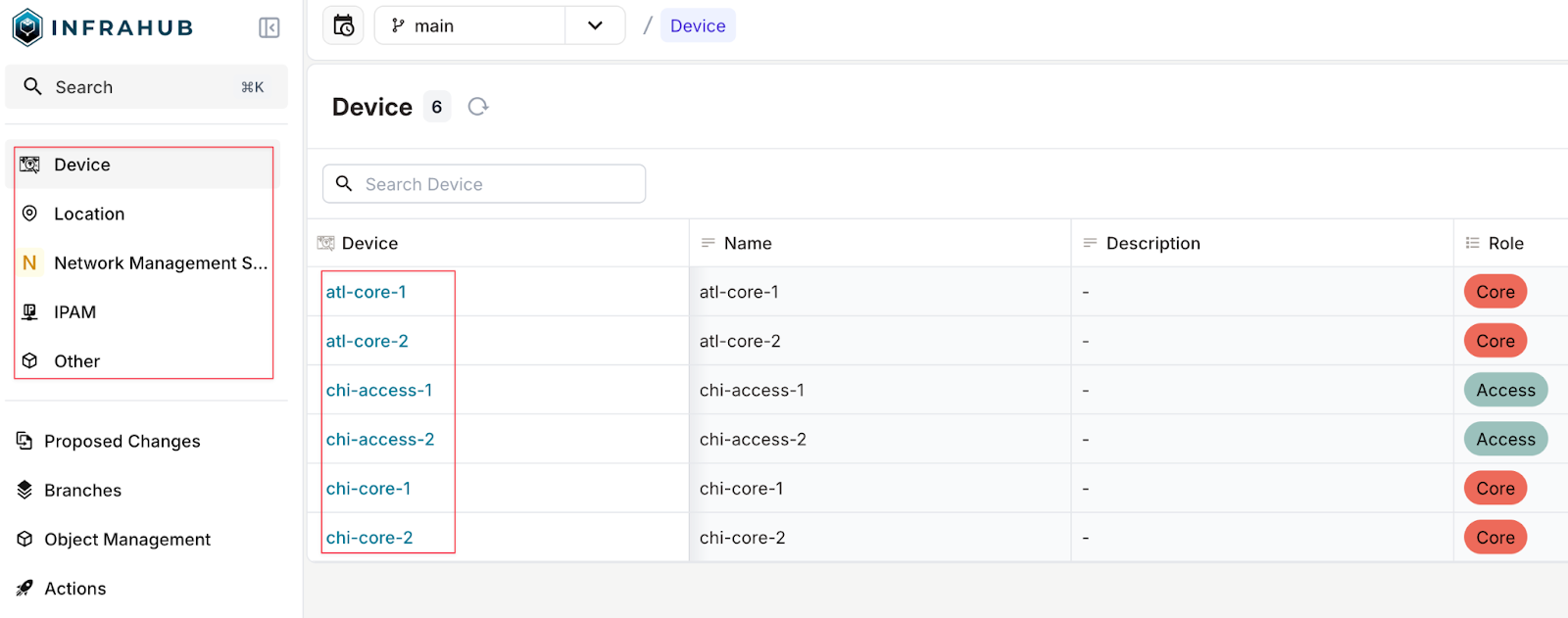Screen dimensions: 1568x618
Task: Open the calendar time selector icon
Action: point(343,25)
